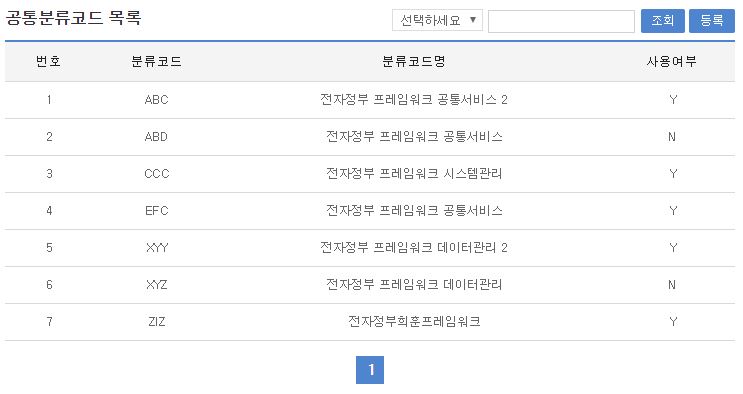This screenshot has height=394, width=743.
Task: Click the 번호 column header
Action: [48, 62]
